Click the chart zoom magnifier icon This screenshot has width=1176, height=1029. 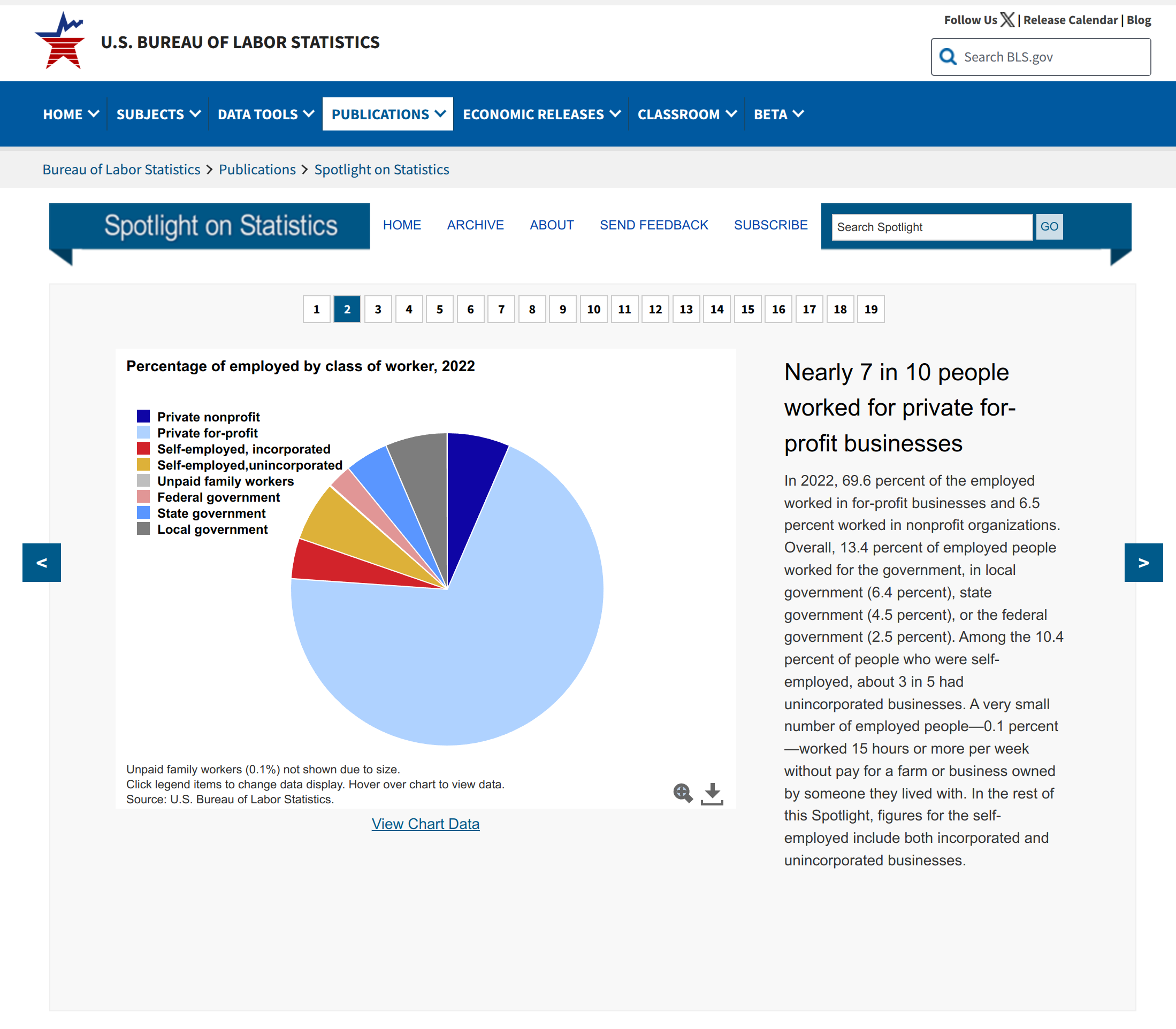pyautogui.click(x=683, y=793)
